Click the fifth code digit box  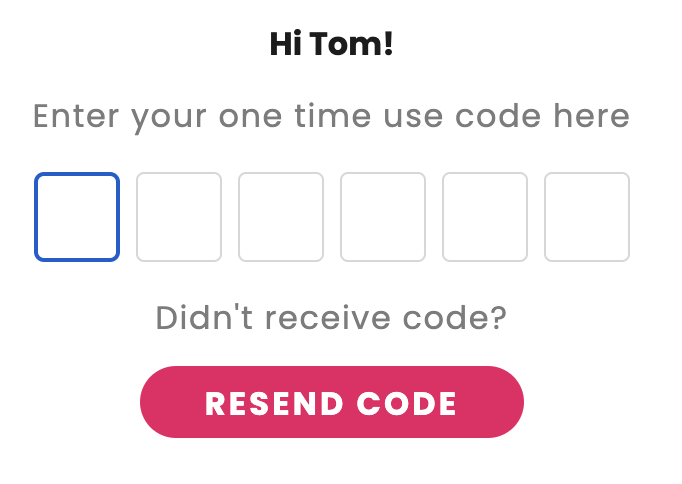(485, 217)
